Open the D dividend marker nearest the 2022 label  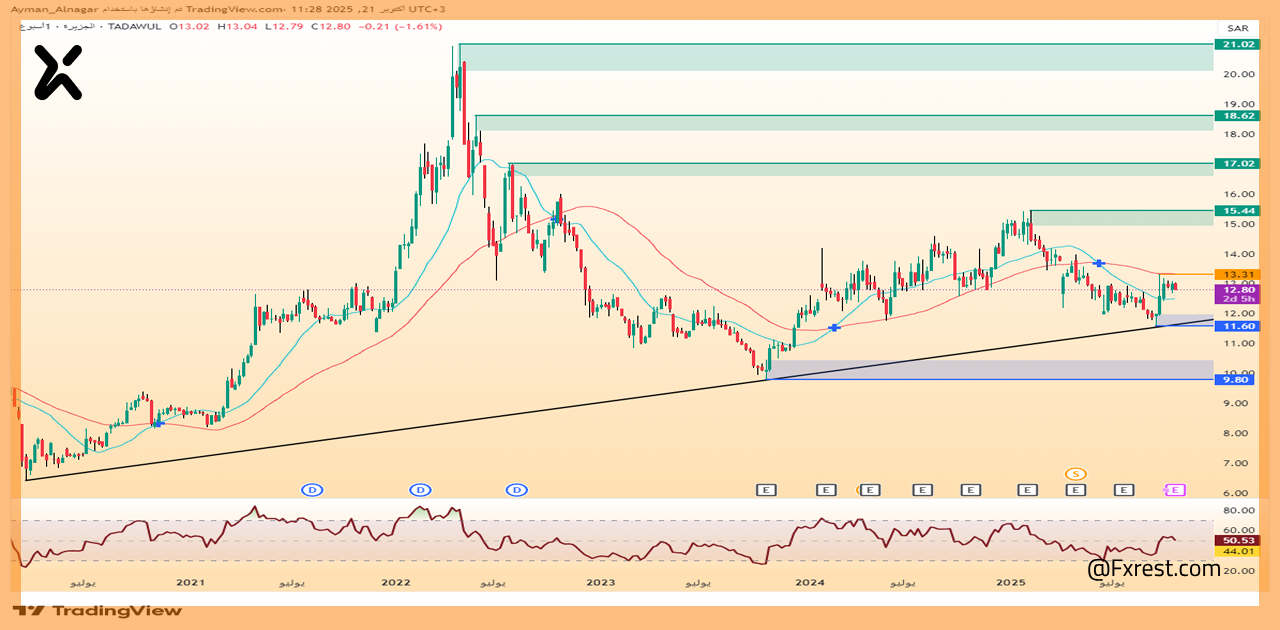point(421,490)
